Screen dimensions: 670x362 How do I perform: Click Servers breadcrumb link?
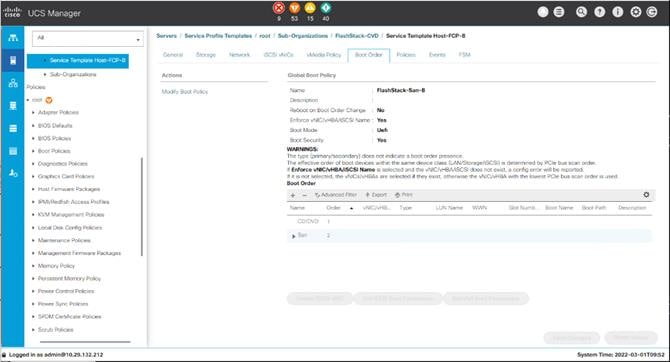(x=166, y=36)
